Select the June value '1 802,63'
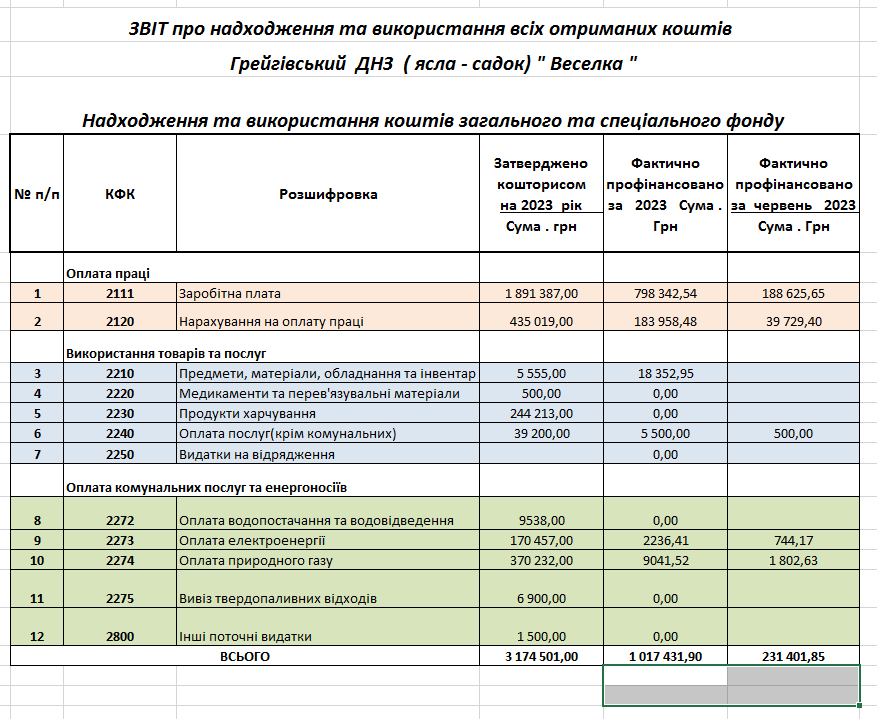 coord(793,560)
